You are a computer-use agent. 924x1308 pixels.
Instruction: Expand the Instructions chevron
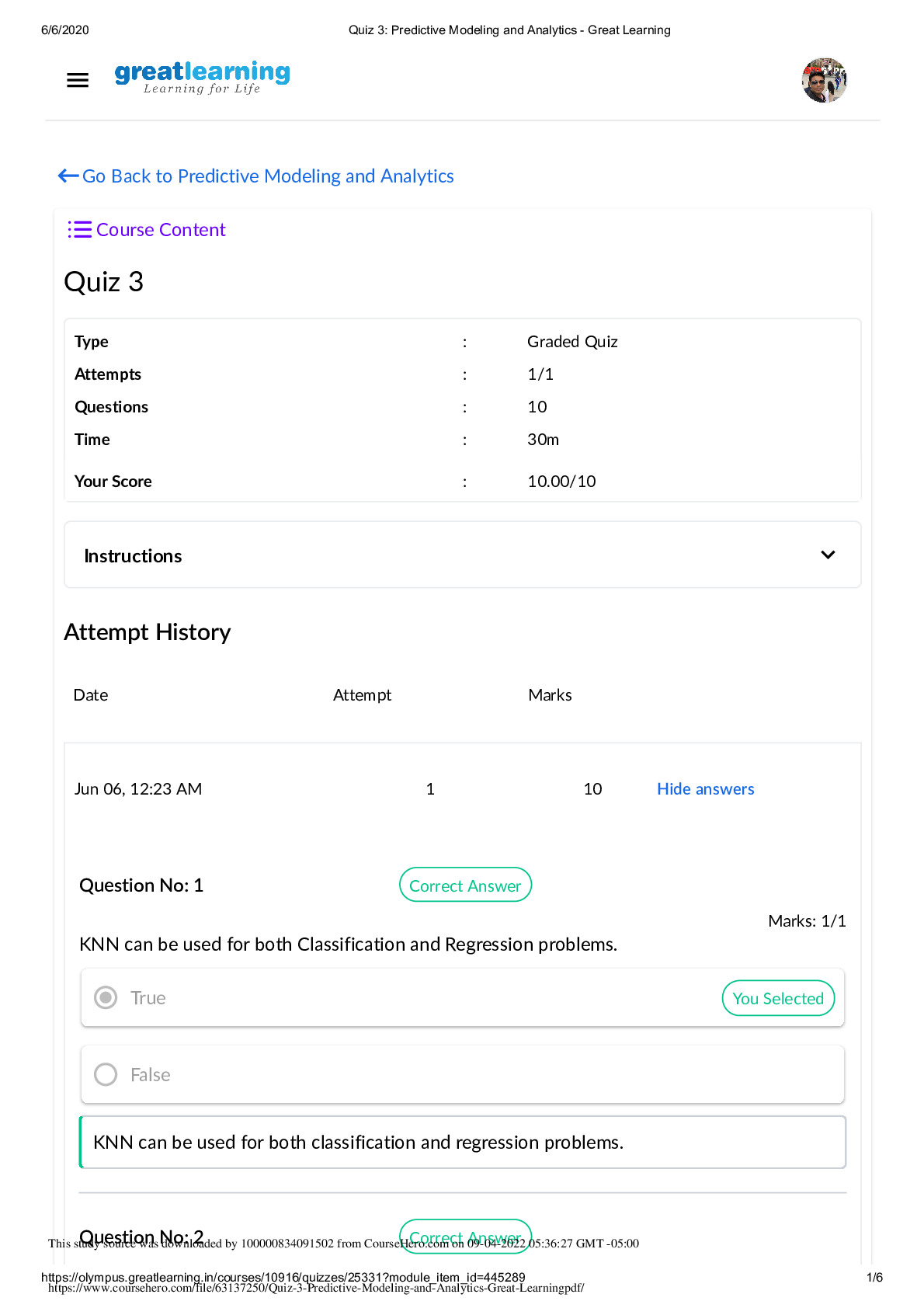click(828, 555)
